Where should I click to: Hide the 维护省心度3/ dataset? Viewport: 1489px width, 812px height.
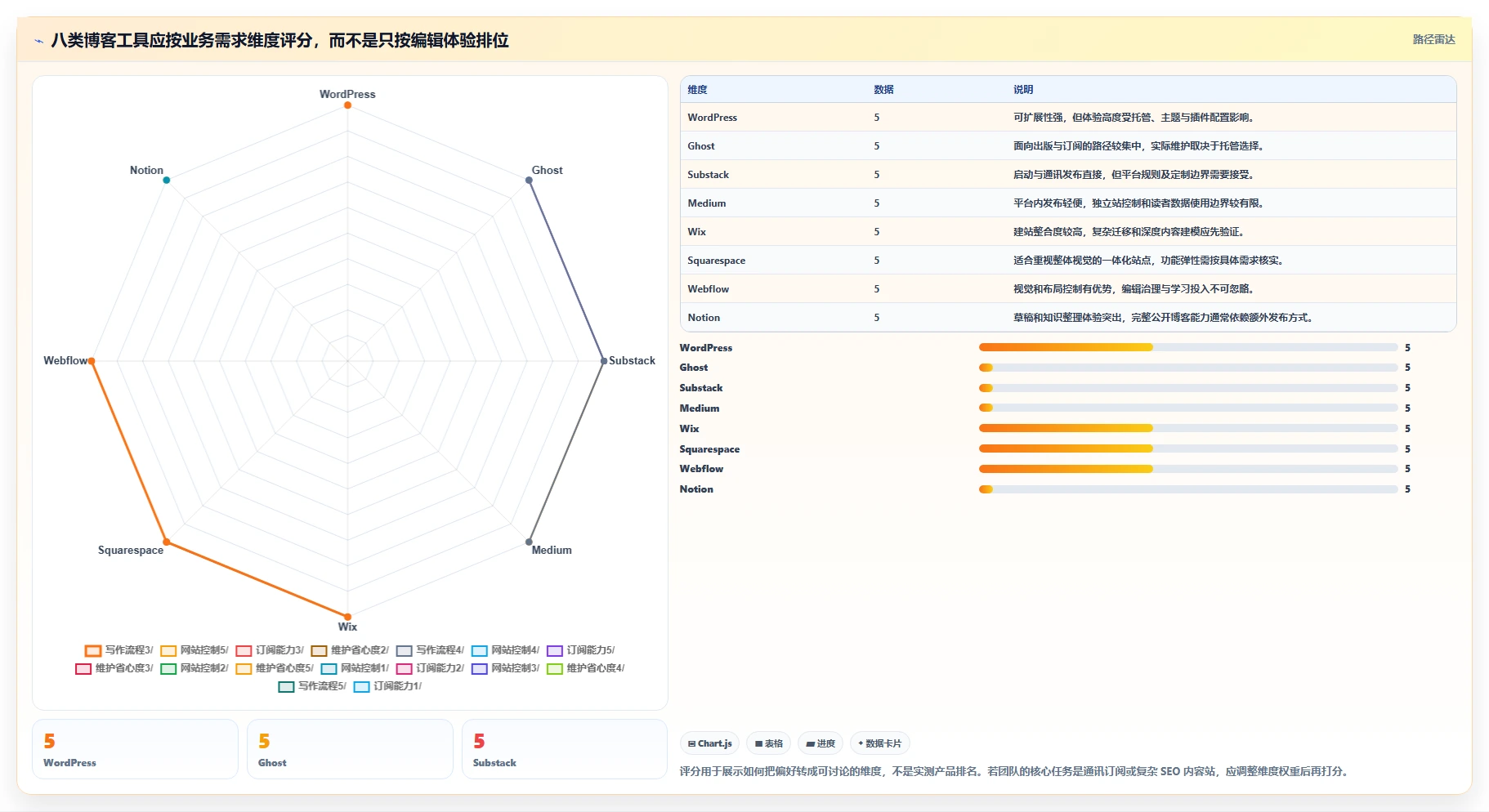pyautogui.click(x=114, y=668)
